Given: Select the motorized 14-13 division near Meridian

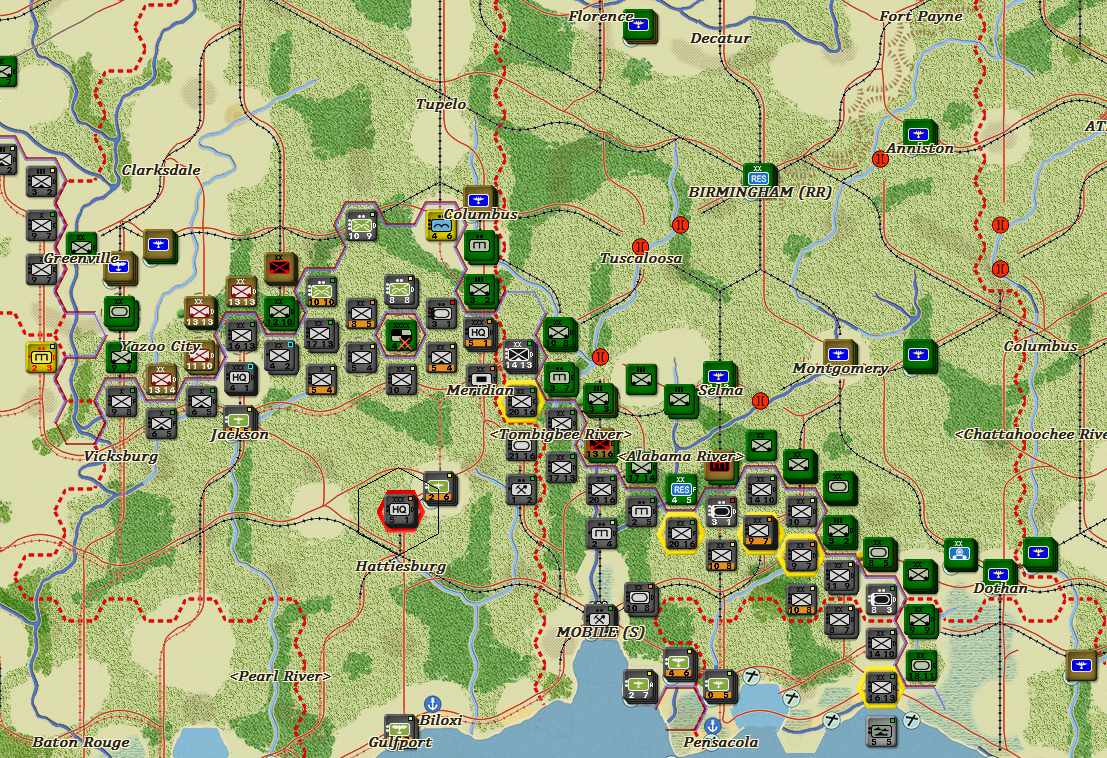Looking at the screenshot, I should coord(520,355).
